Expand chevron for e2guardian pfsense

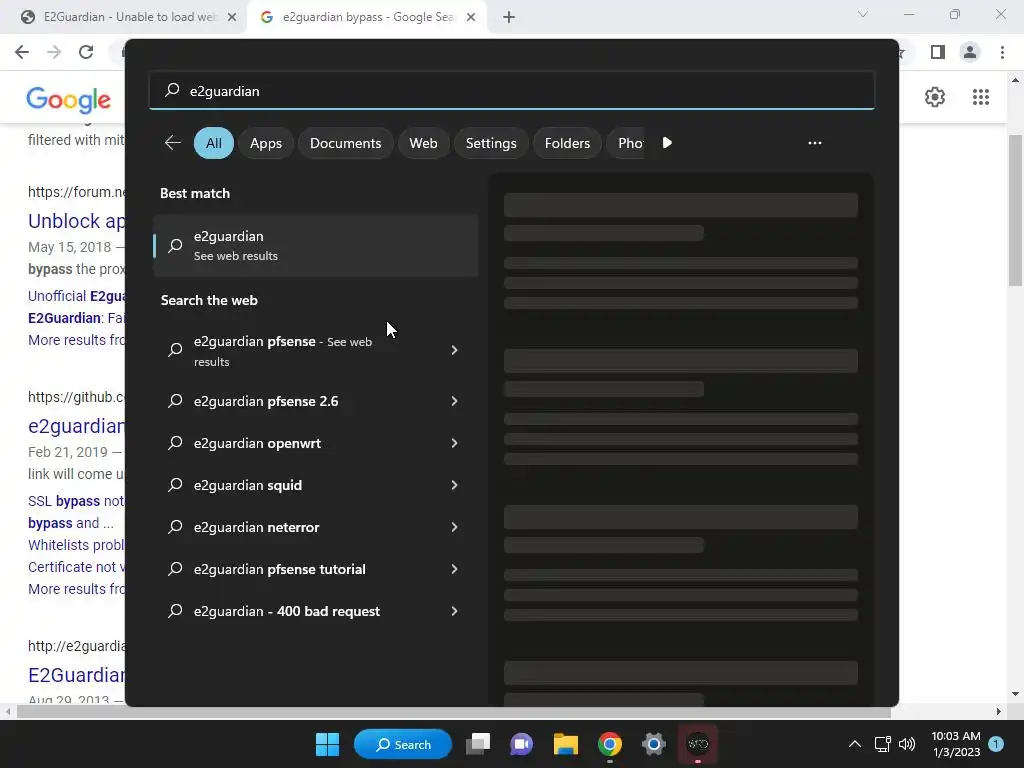click(x=455, y=351)
